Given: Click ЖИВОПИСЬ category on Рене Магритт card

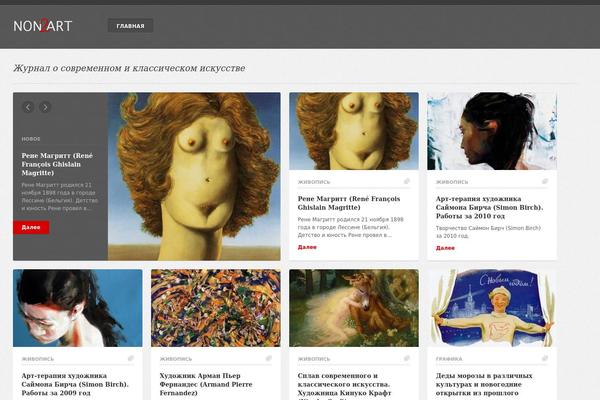Looking at the screenshot, I should coord(314,182).
